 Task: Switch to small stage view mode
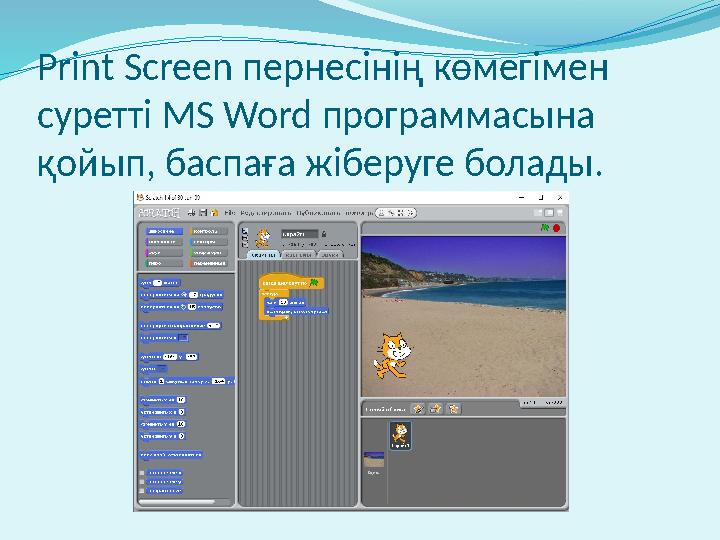pyautogui.click(x=538, y=213)
